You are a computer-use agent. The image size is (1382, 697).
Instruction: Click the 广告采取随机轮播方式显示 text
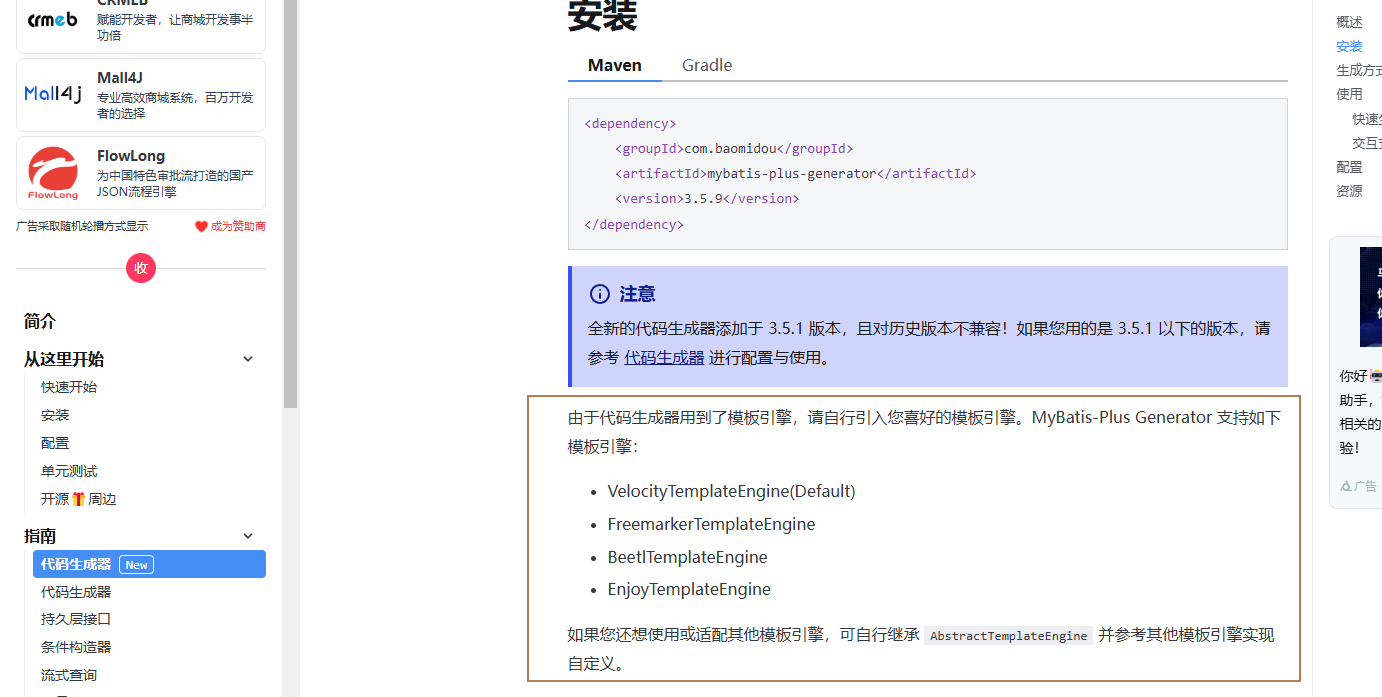pos(82,227)
